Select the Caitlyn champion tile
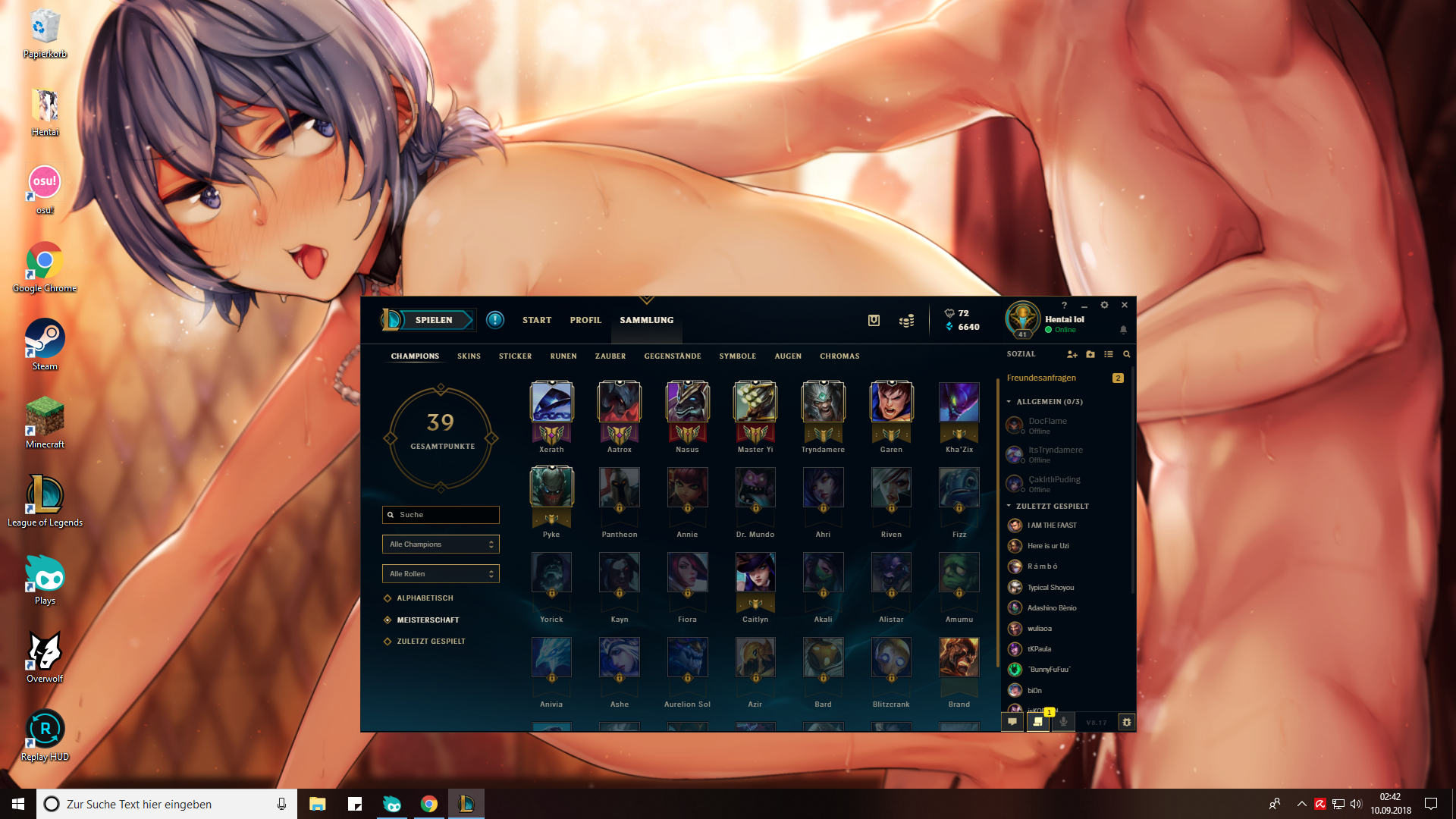 755,588
